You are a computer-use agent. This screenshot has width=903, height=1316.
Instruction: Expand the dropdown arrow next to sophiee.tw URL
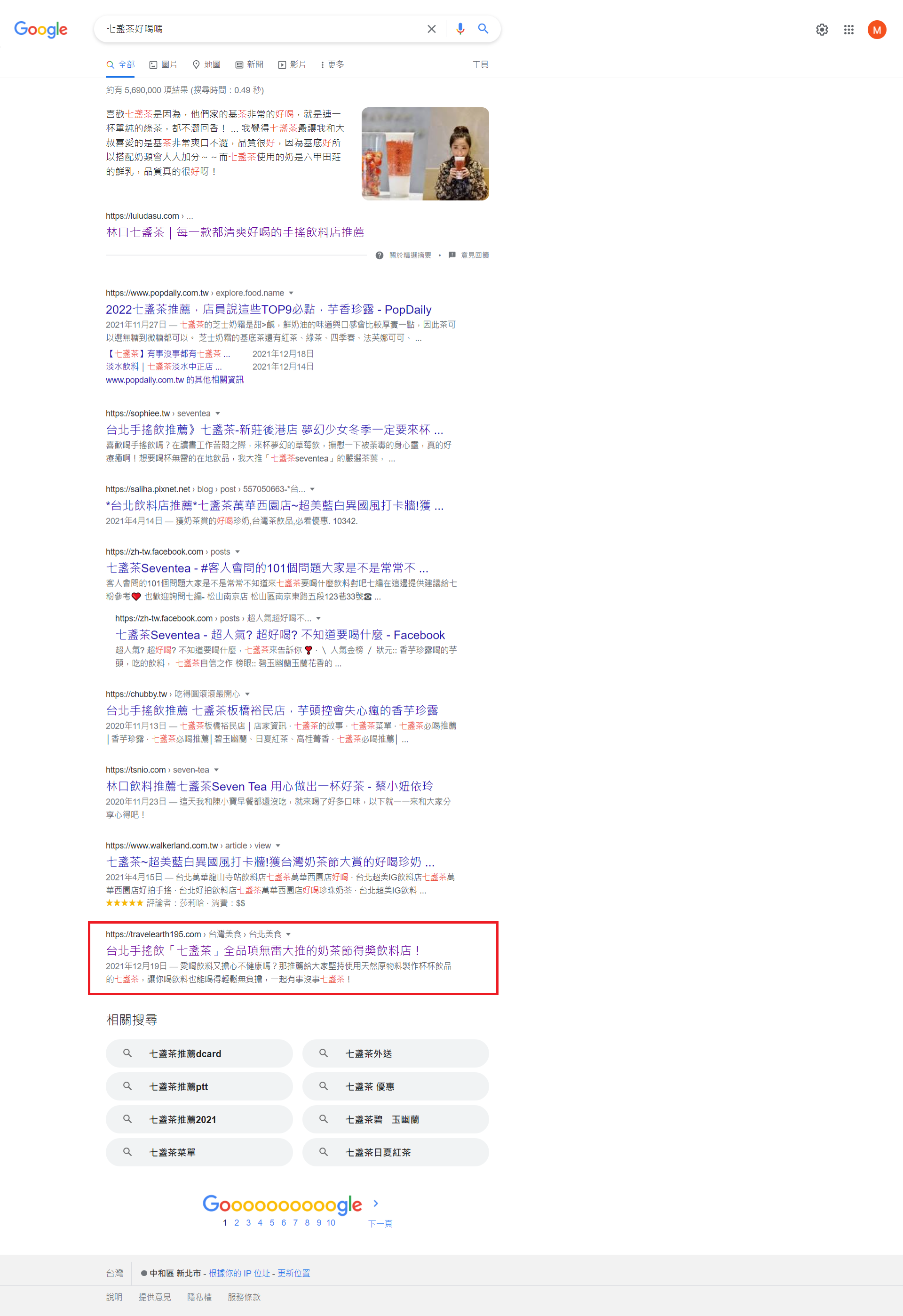(217, 414)
